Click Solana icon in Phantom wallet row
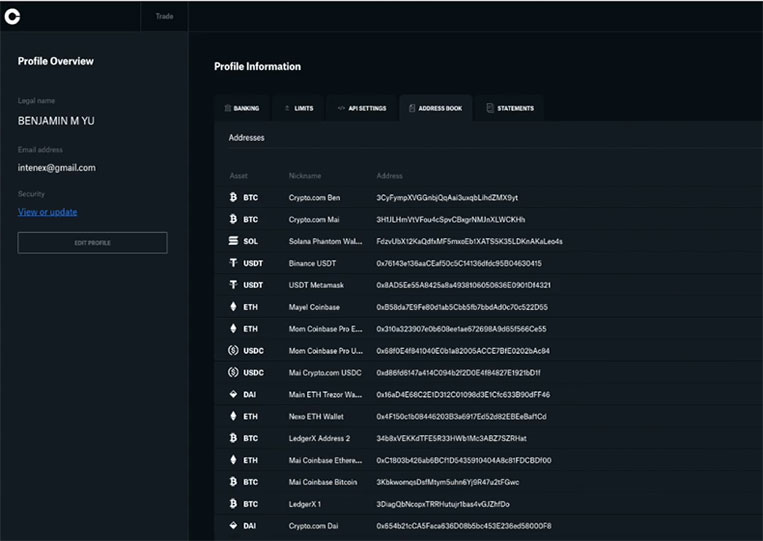 [233, 241]
